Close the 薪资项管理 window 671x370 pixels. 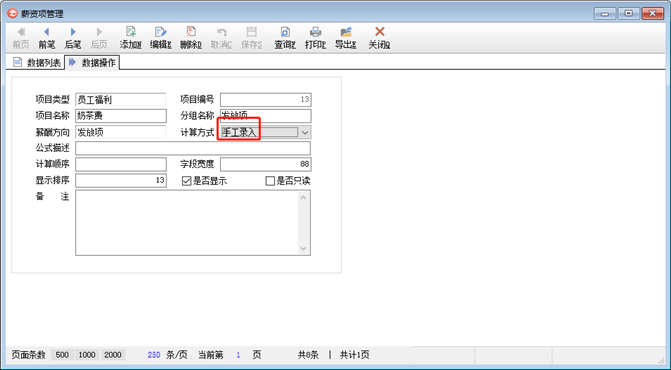click(x=653, y=14)
